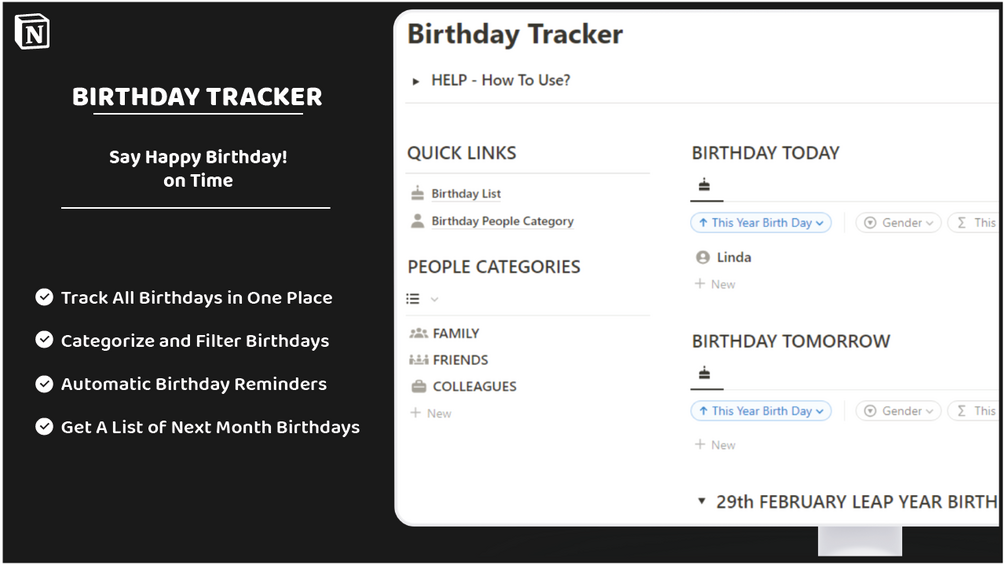This screenshot has width=1005, height=565.
Task: Click the Notion logo icon
Action: [x=32, y=32]
